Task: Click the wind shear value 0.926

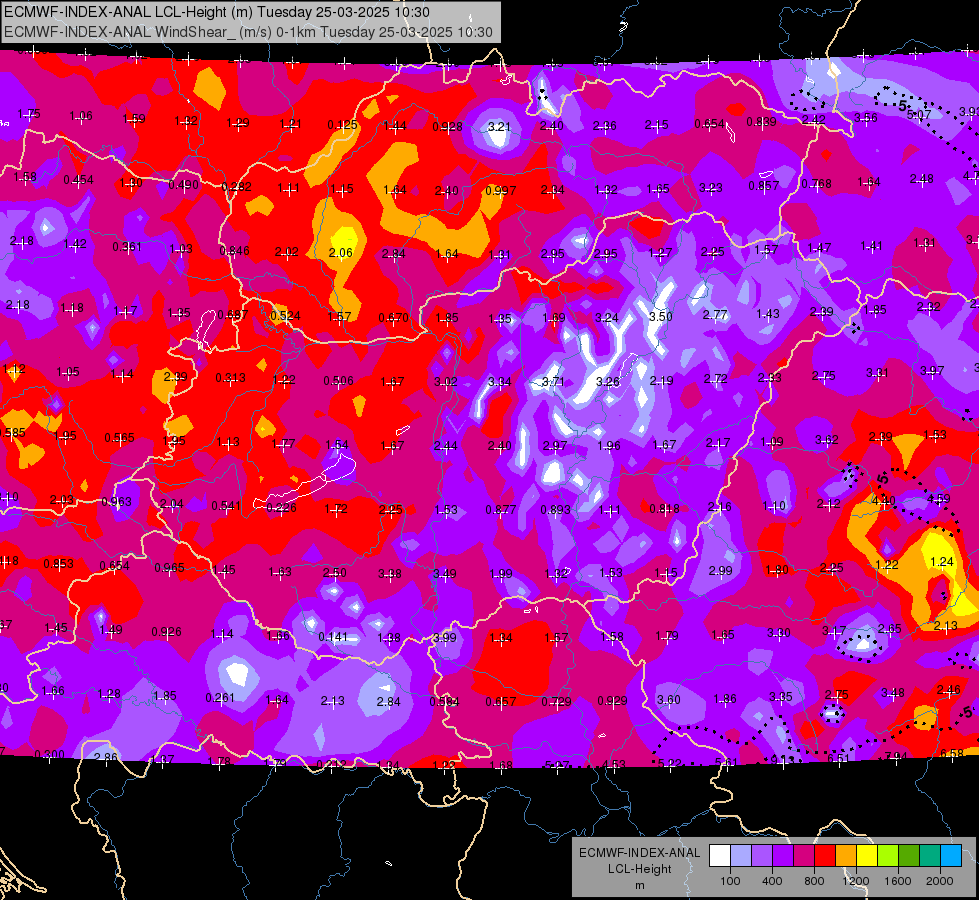Action: click(x=166, y=632)
